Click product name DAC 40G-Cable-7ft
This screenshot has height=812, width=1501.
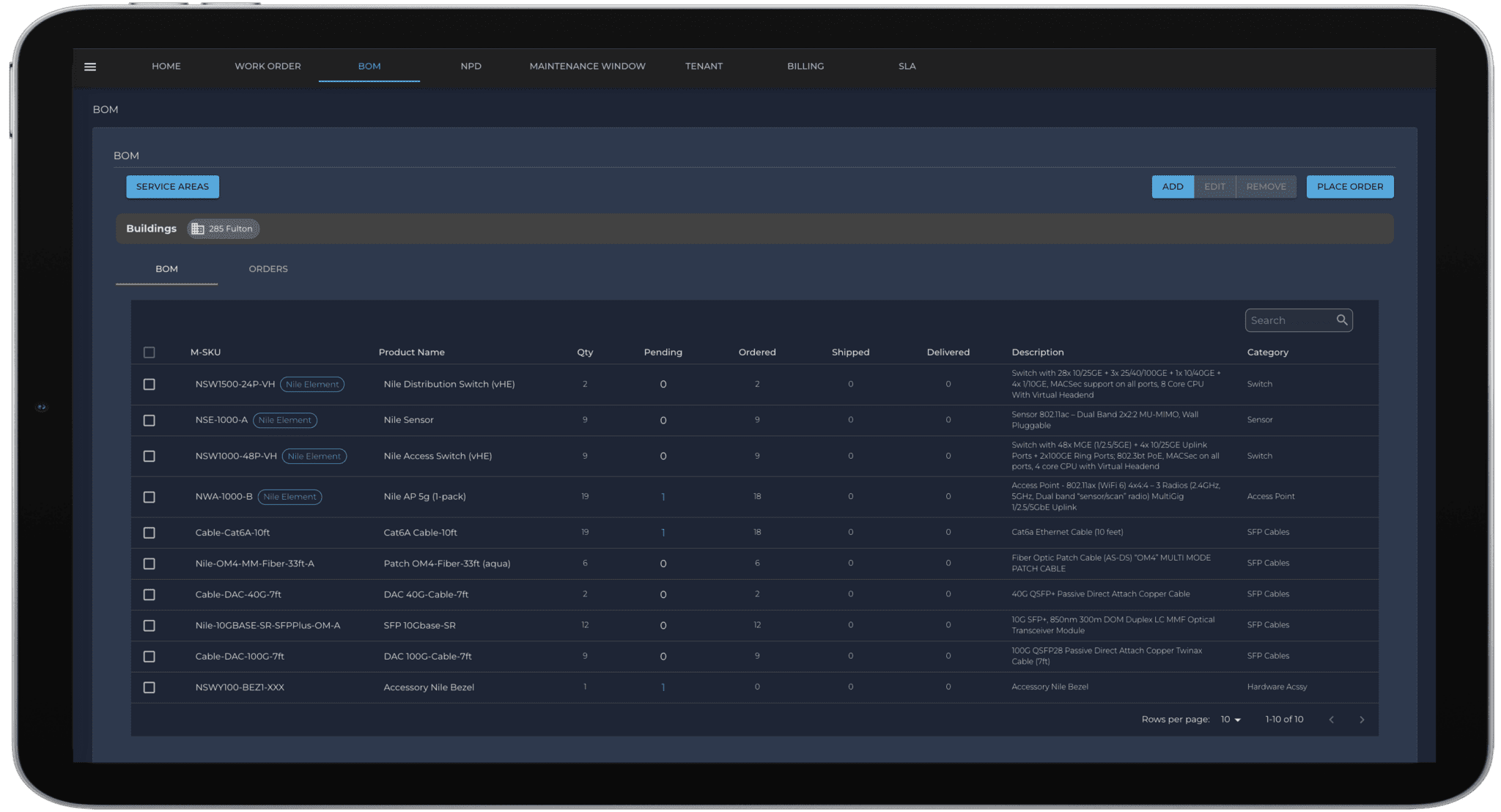click(x=426, y=594)
